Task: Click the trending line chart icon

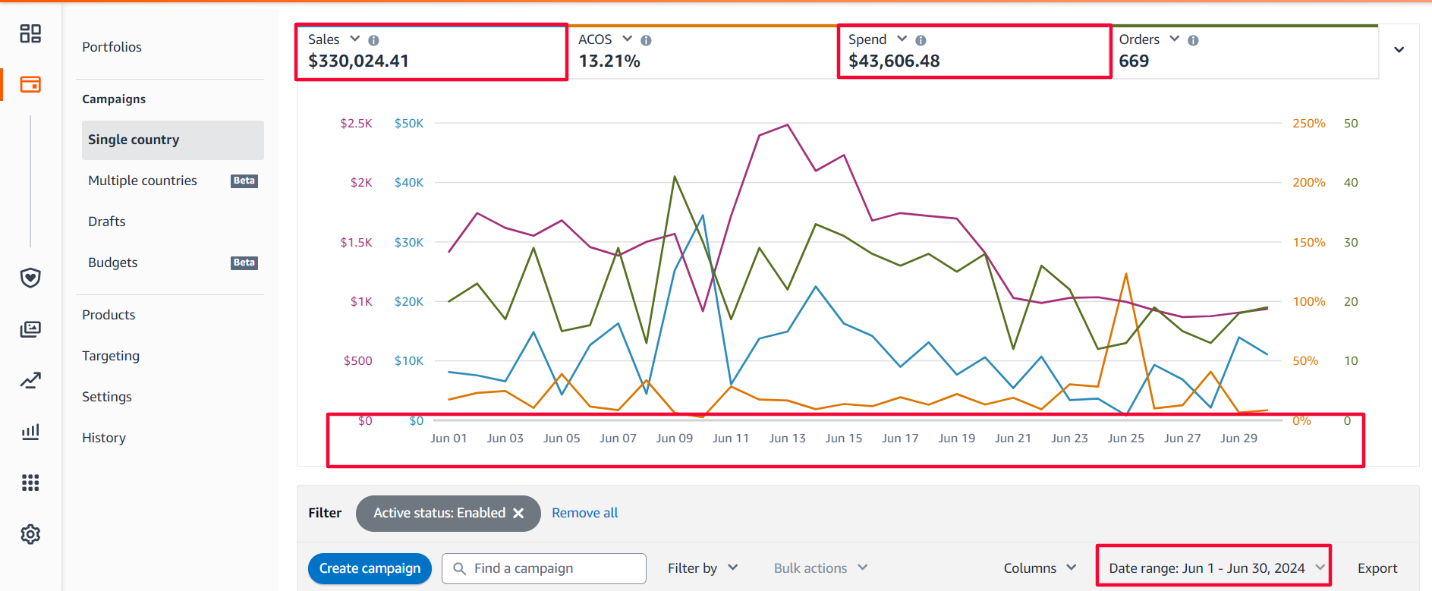Action: (x=30, y=380)
